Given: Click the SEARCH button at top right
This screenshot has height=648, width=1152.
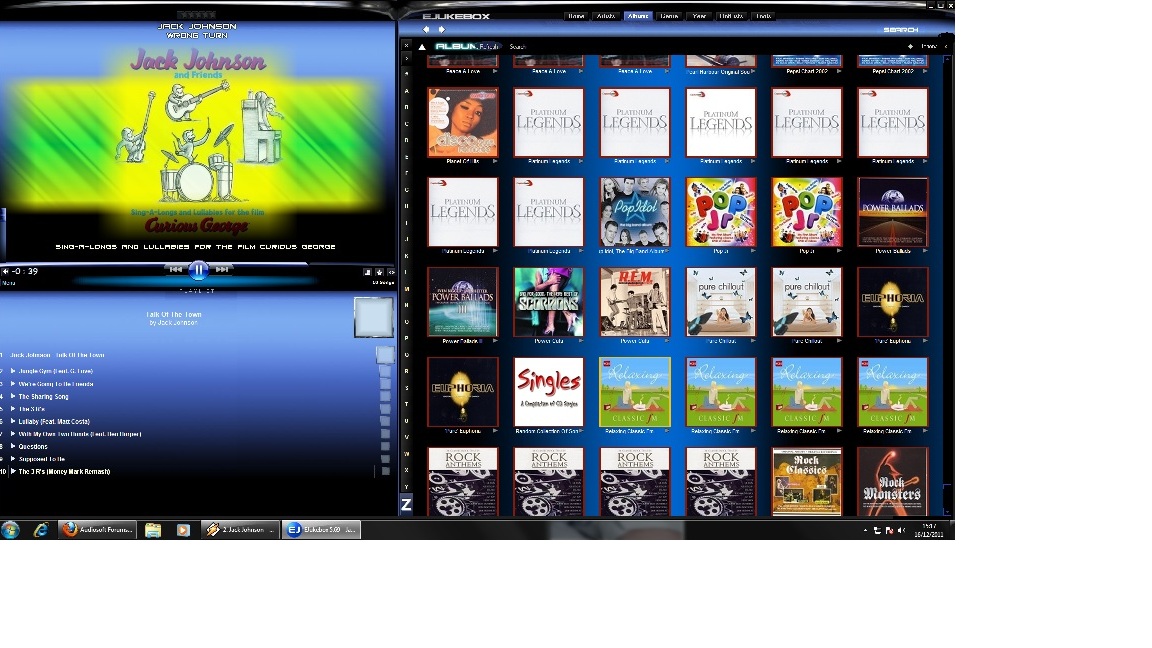Looking at the screenshot, I should [901, 29].
